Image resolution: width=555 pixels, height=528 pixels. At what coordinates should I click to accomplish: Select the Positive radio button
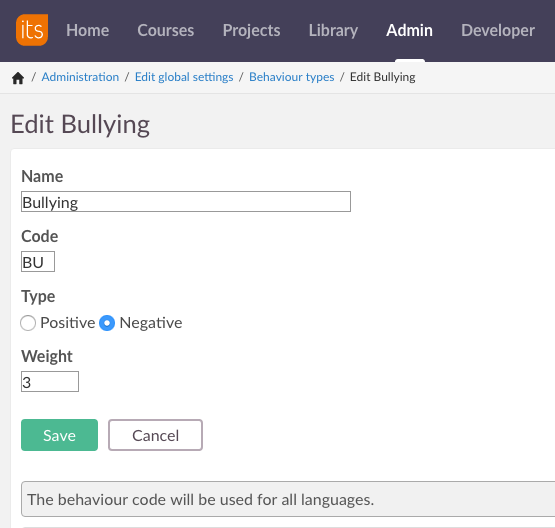tap(28, 323)
